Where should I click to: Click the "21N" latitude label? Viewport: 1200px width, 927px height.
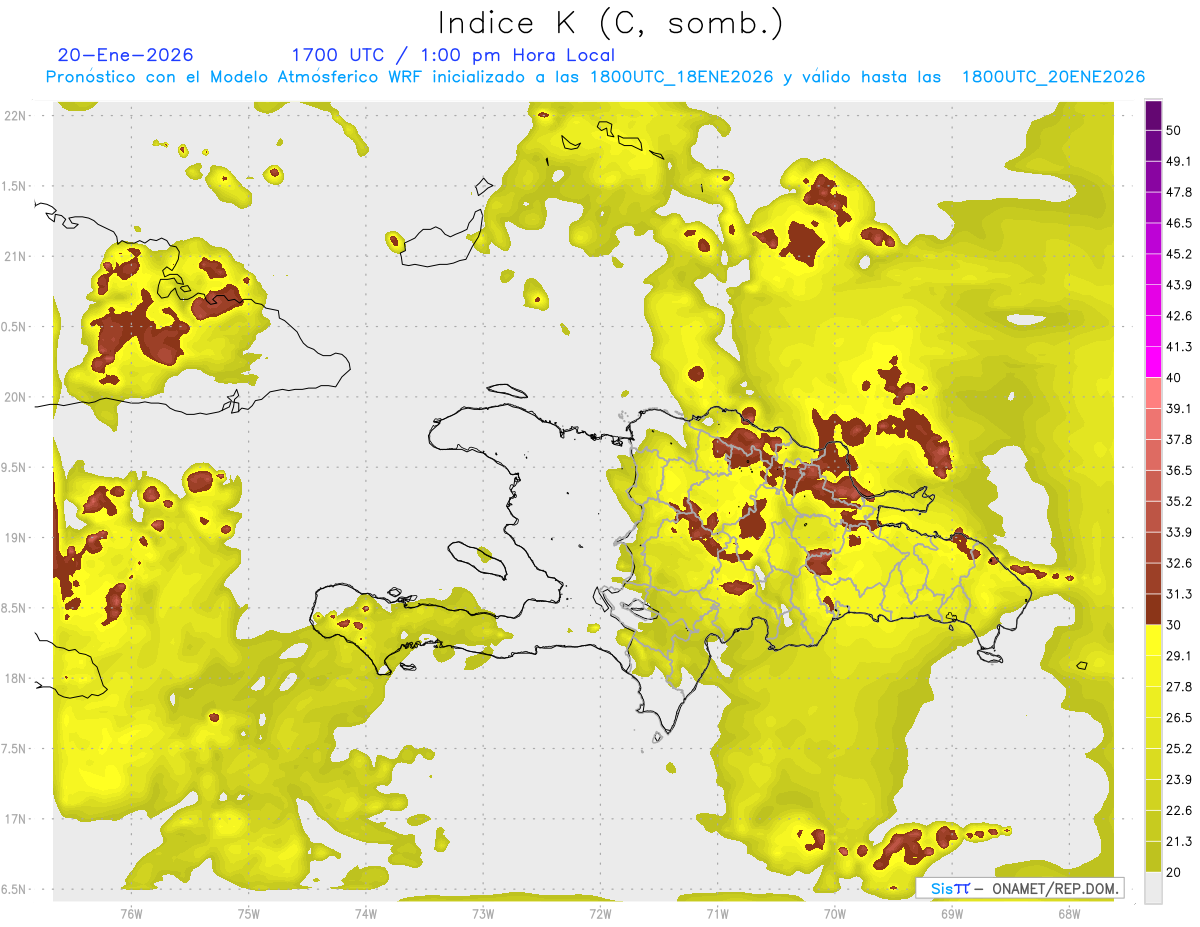click(x=16, y=256)
